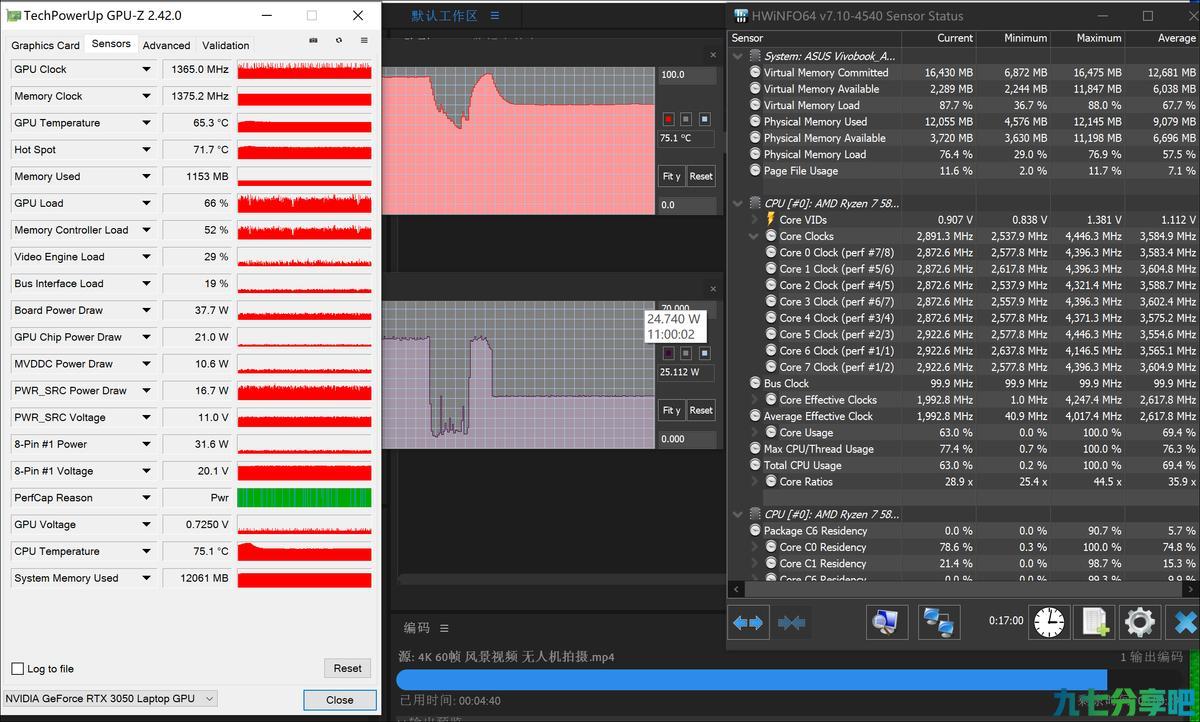Open the Hot Spot sensor dropdown
Image resolution: width=1200 pixels, height=722 pixels.
tap(147, 150)
